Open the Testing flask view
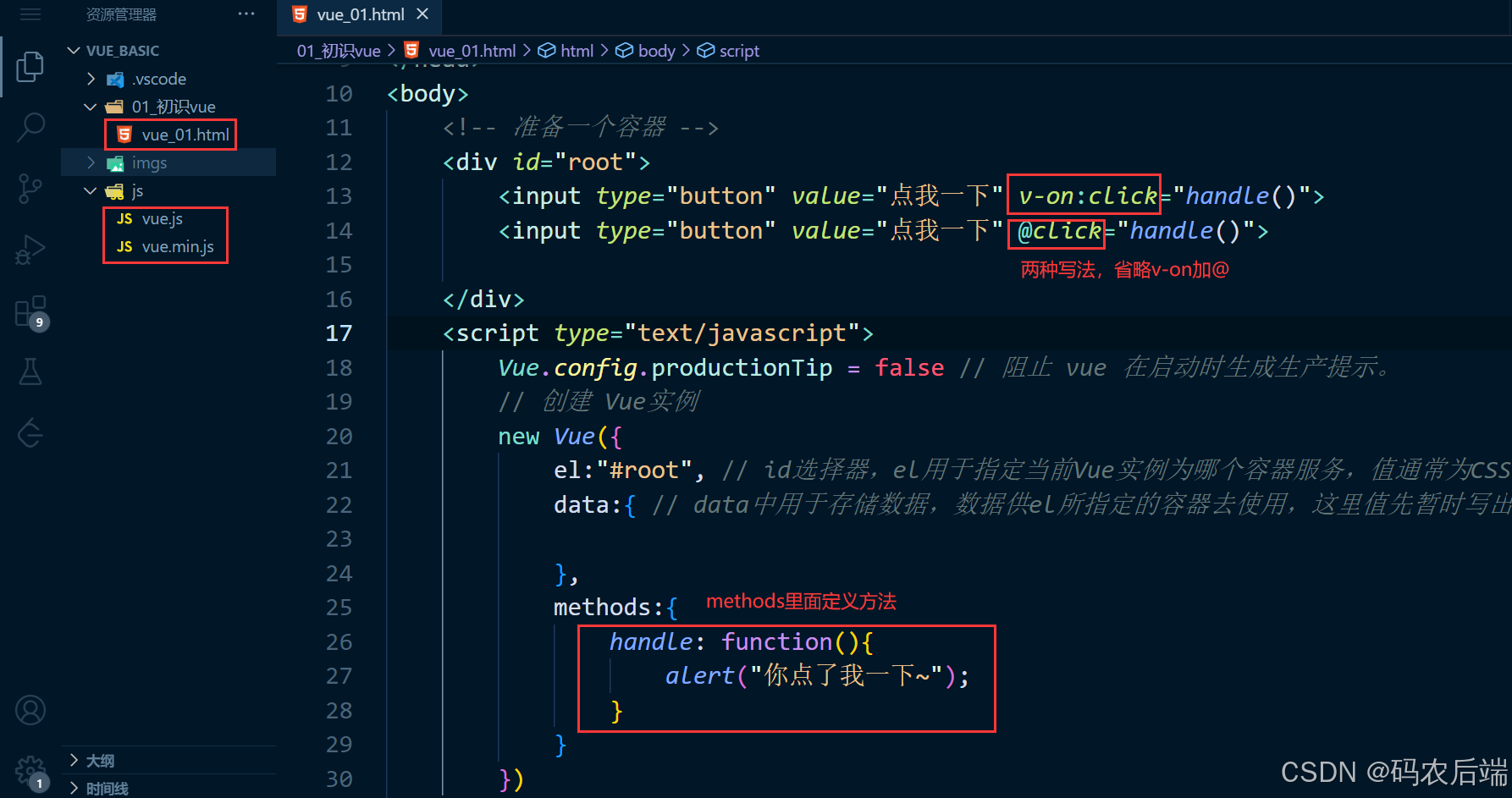The image size is (1512, 798). coord(30,371)
